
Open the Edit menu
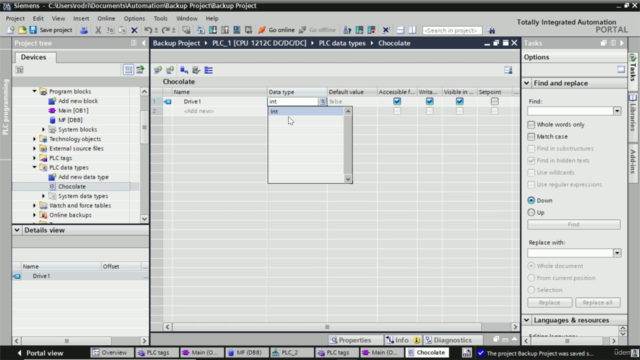[x=38, y=18]
